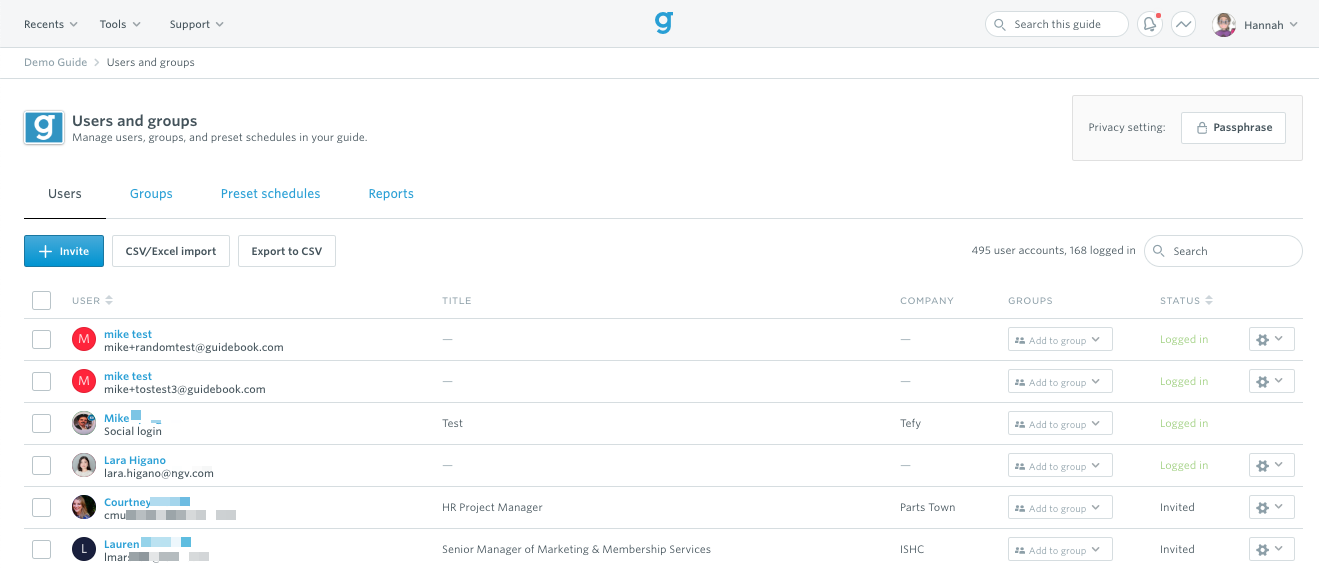Click the lock icon in Passphrase button
This screenshot has width=1319, height=570.
pos(1201,128)
